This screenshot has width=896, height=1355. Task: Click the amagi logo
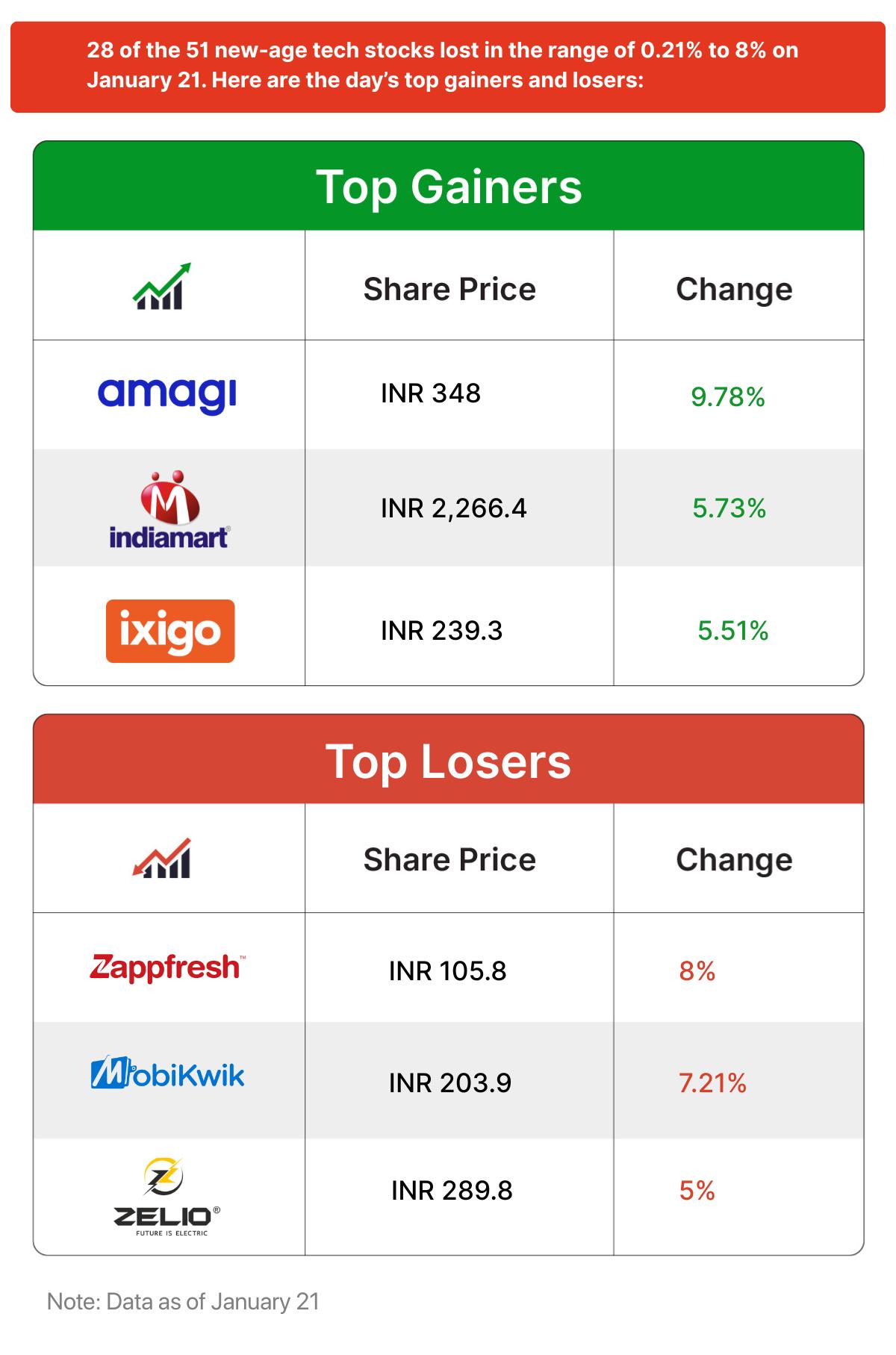(x=167, y=394)
